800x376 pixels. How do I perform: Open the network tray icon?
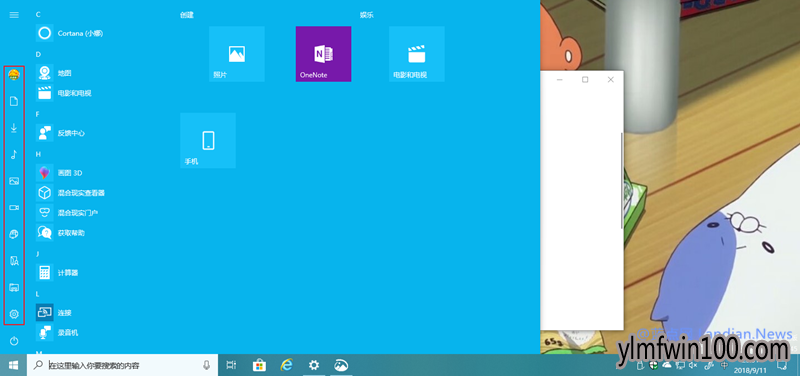tap(680, 365)
